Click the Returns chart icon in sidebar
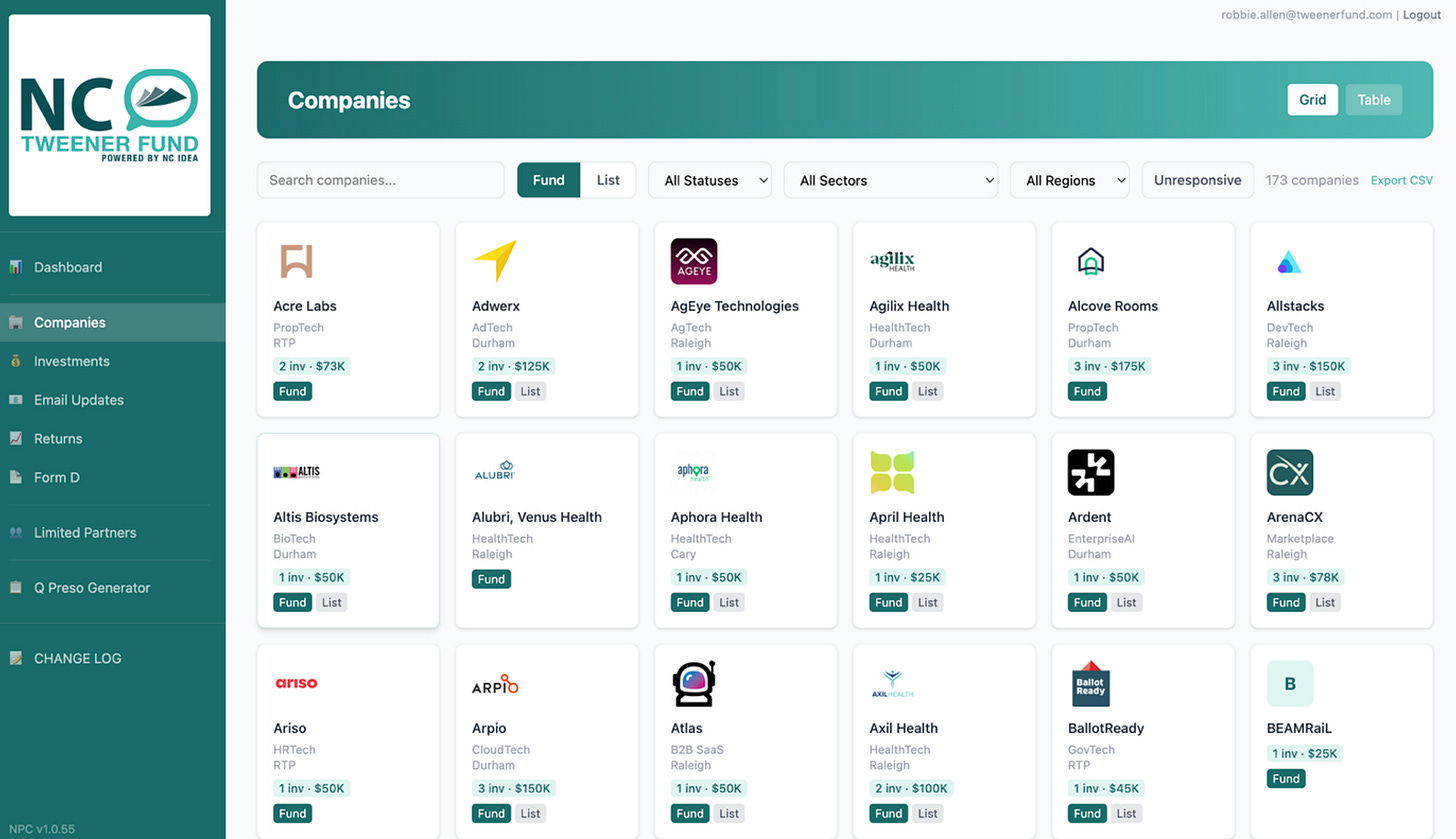 click(16, 439)
